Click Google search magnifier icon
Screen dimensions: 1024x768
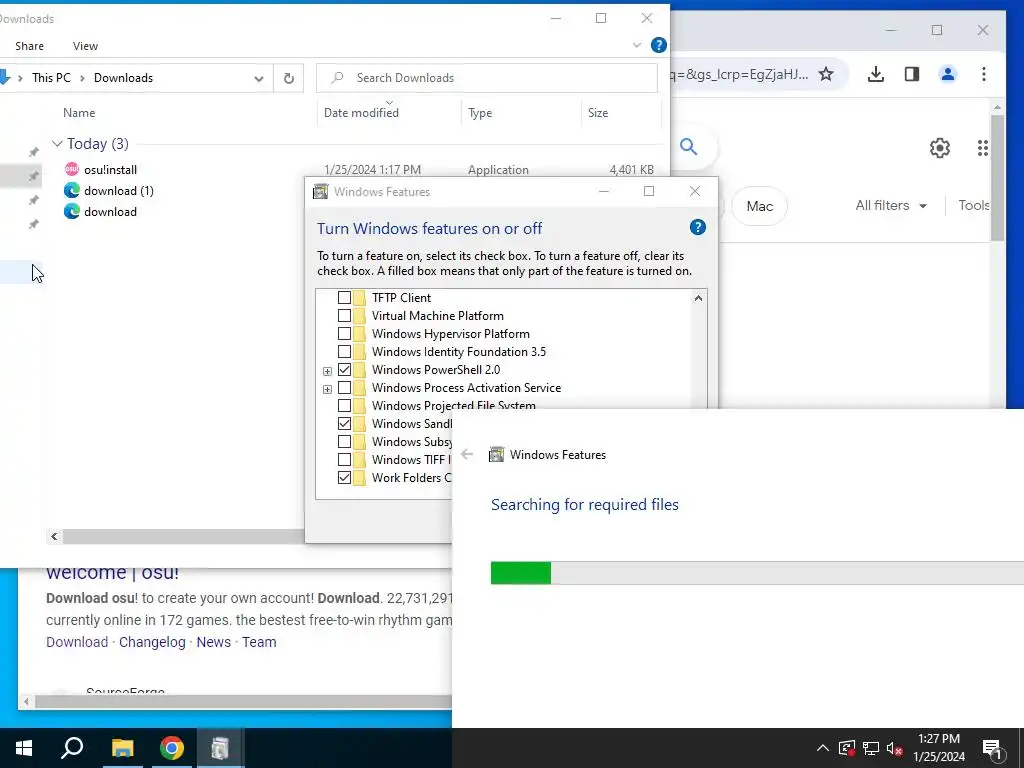[x=688, y=146]
